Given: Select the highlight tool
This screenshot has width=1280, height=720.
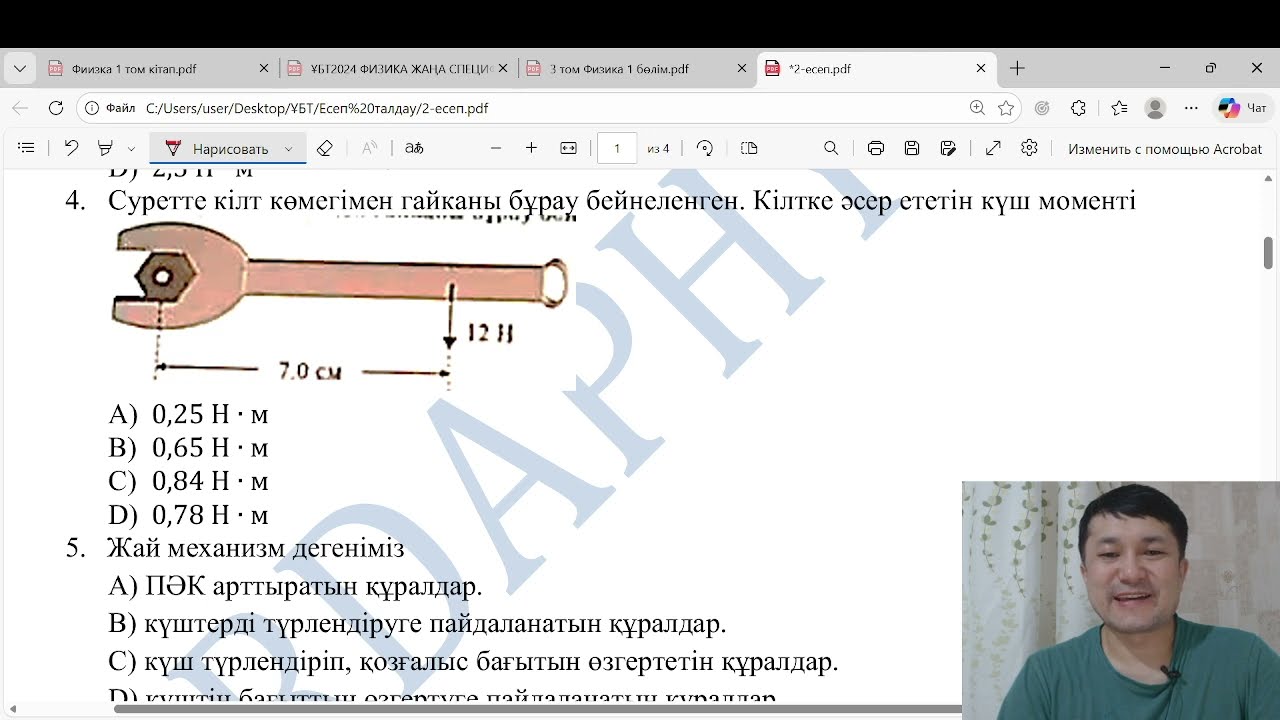Looking at the screenshot, I should coord(105,148).
